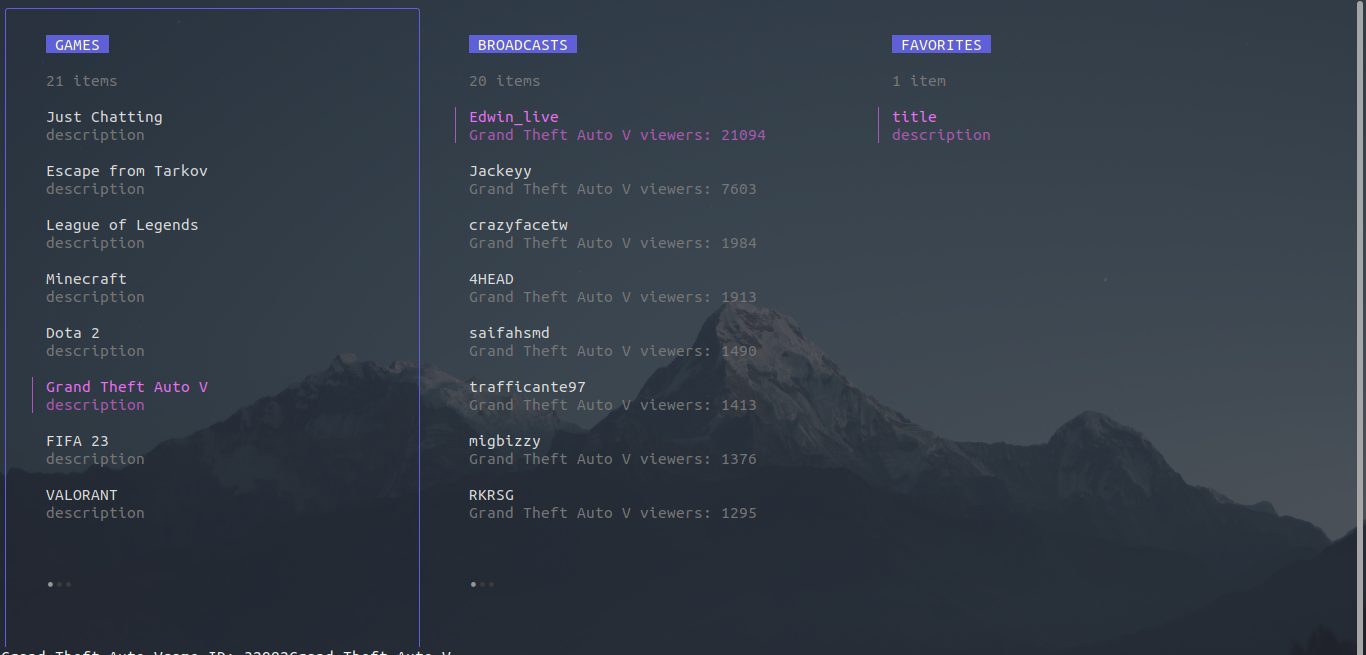Select the GAMES panel header

coord(77,45)
